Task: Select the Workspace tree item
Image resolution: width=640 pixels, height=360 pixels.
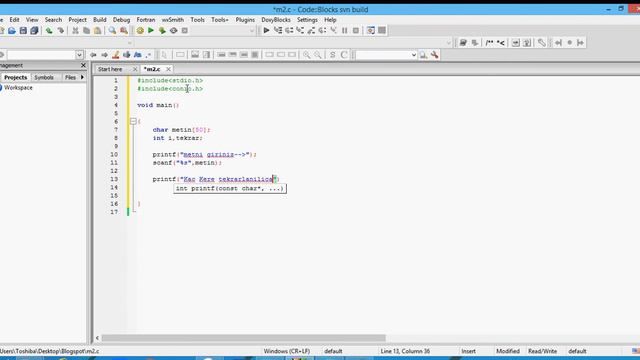Action: pos(18,88)
